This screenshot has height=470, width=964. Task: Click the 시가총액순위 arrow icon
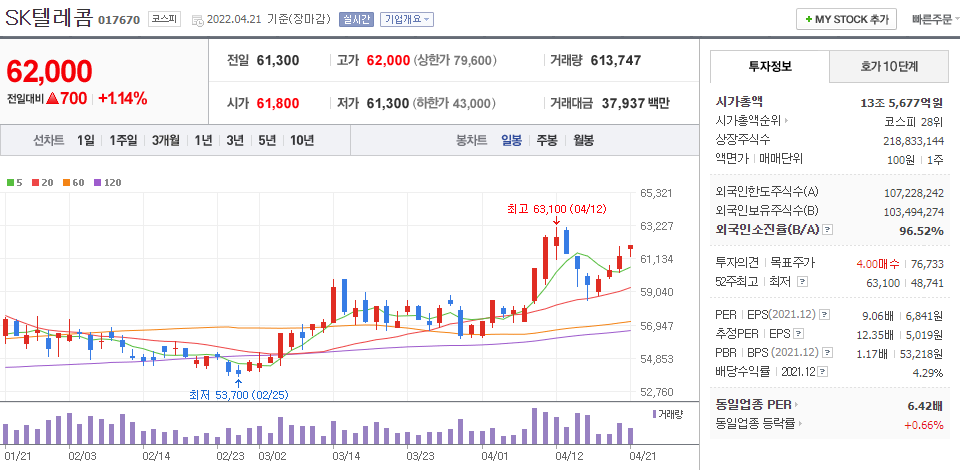pos(786,121)
